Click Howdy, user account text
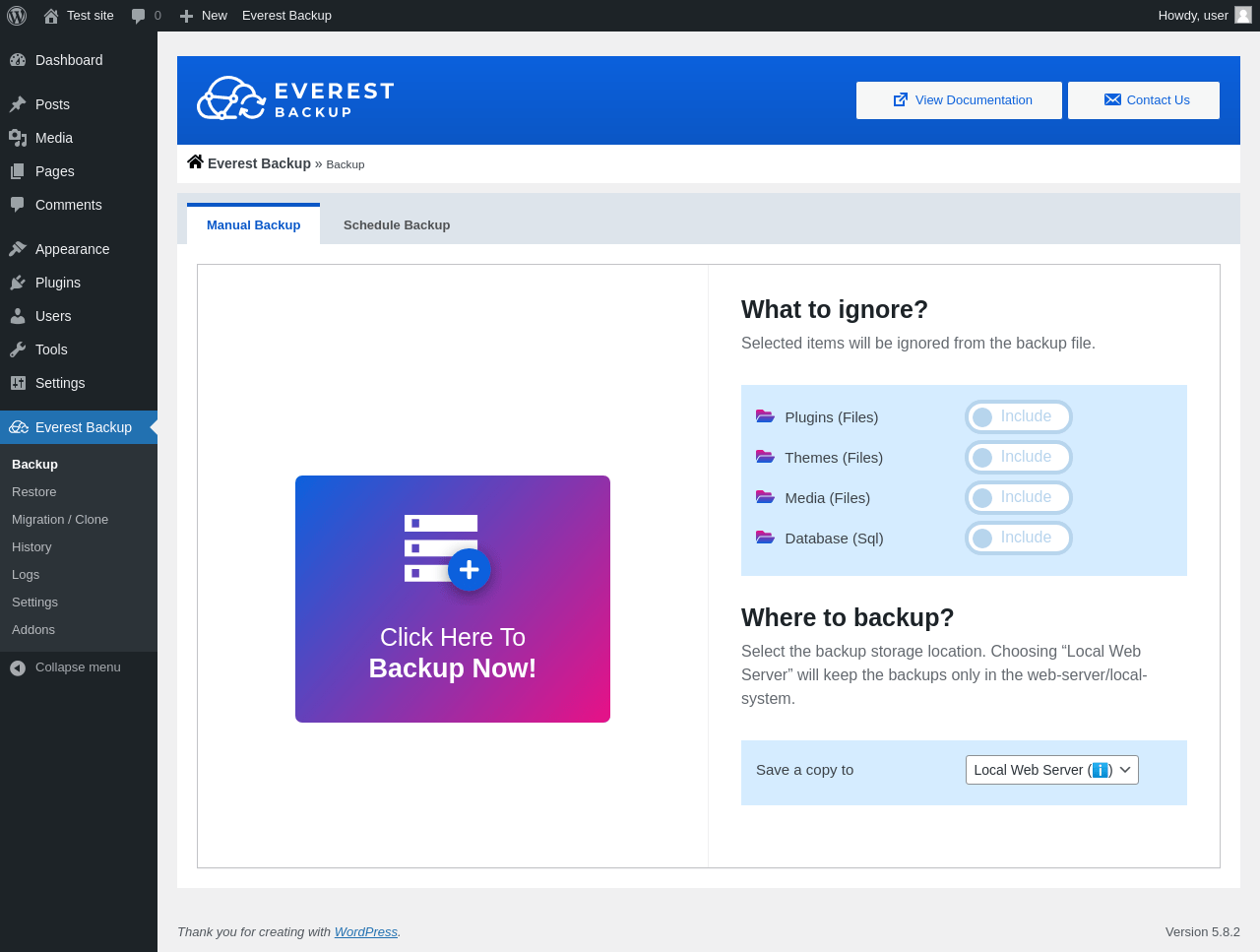Screen dimensions: 1260x952 tap(1193, 16)
